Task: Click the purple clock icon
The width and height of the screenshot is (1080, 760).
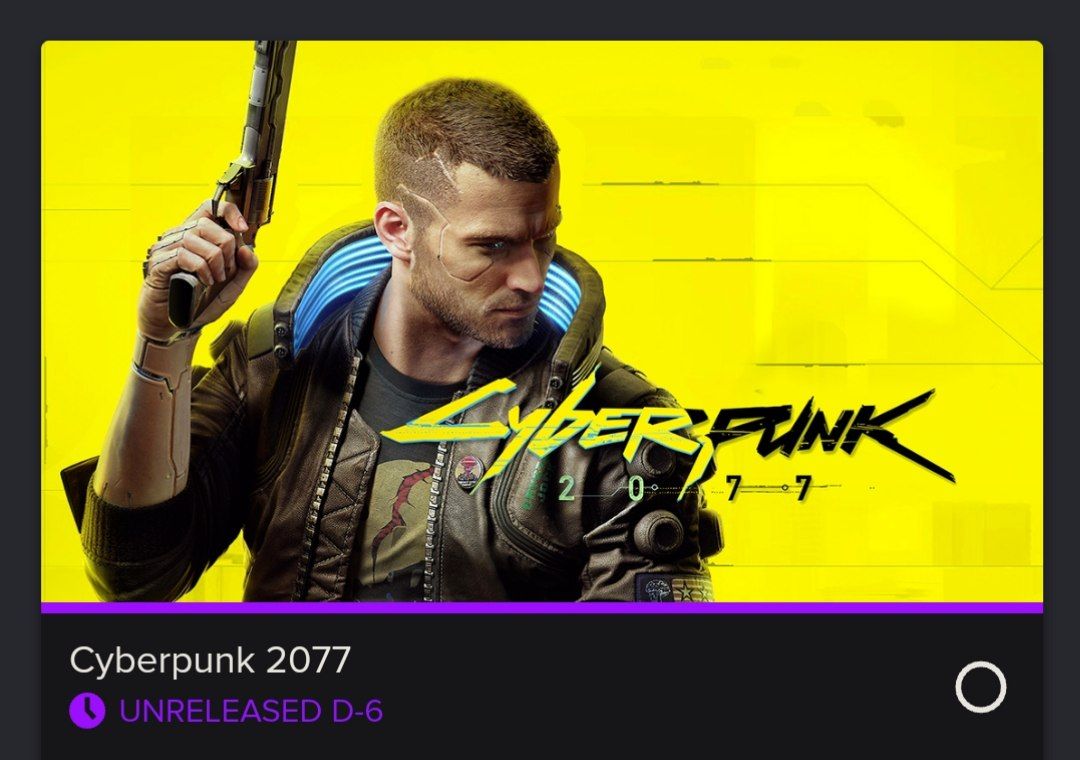Action: [x=87, y=710]
